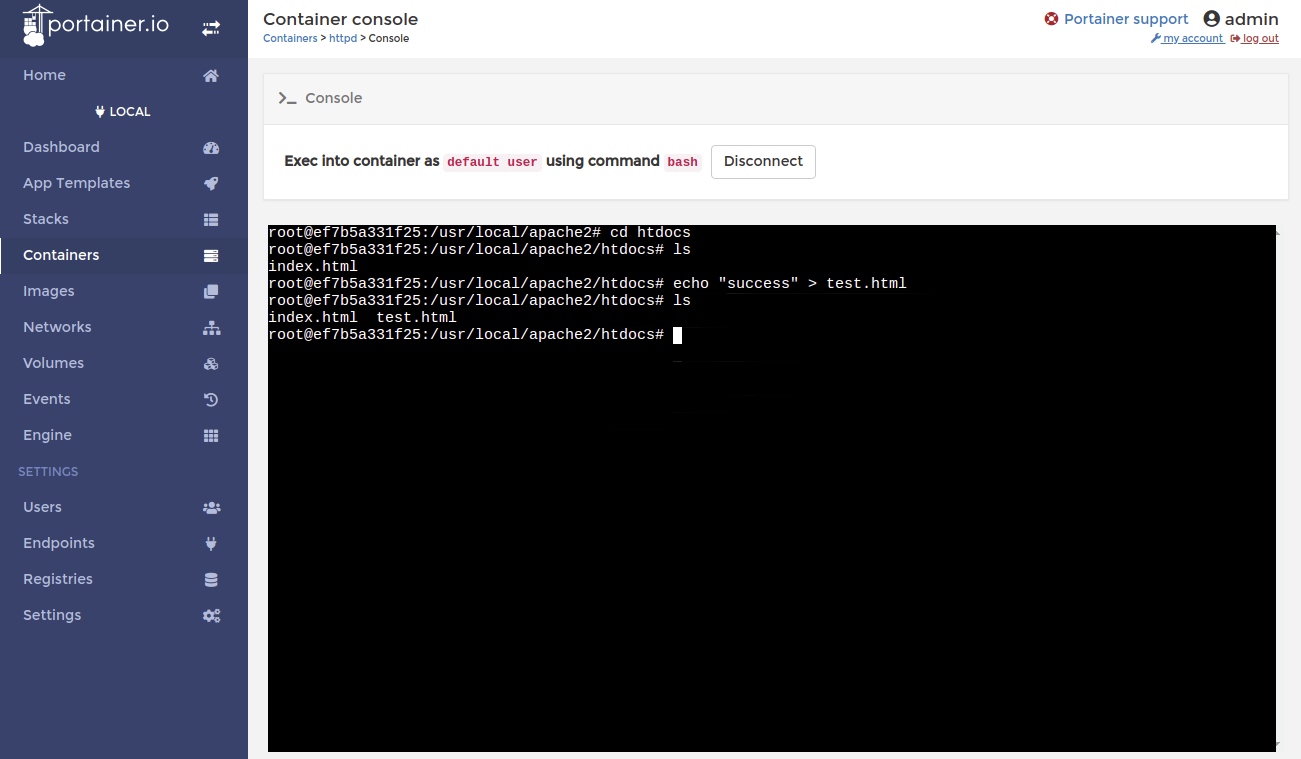Image resolution: width=1301 pixels, height=759 pixels.
Task: Click the Stacks list icon
Action: [x=211, y=220]
